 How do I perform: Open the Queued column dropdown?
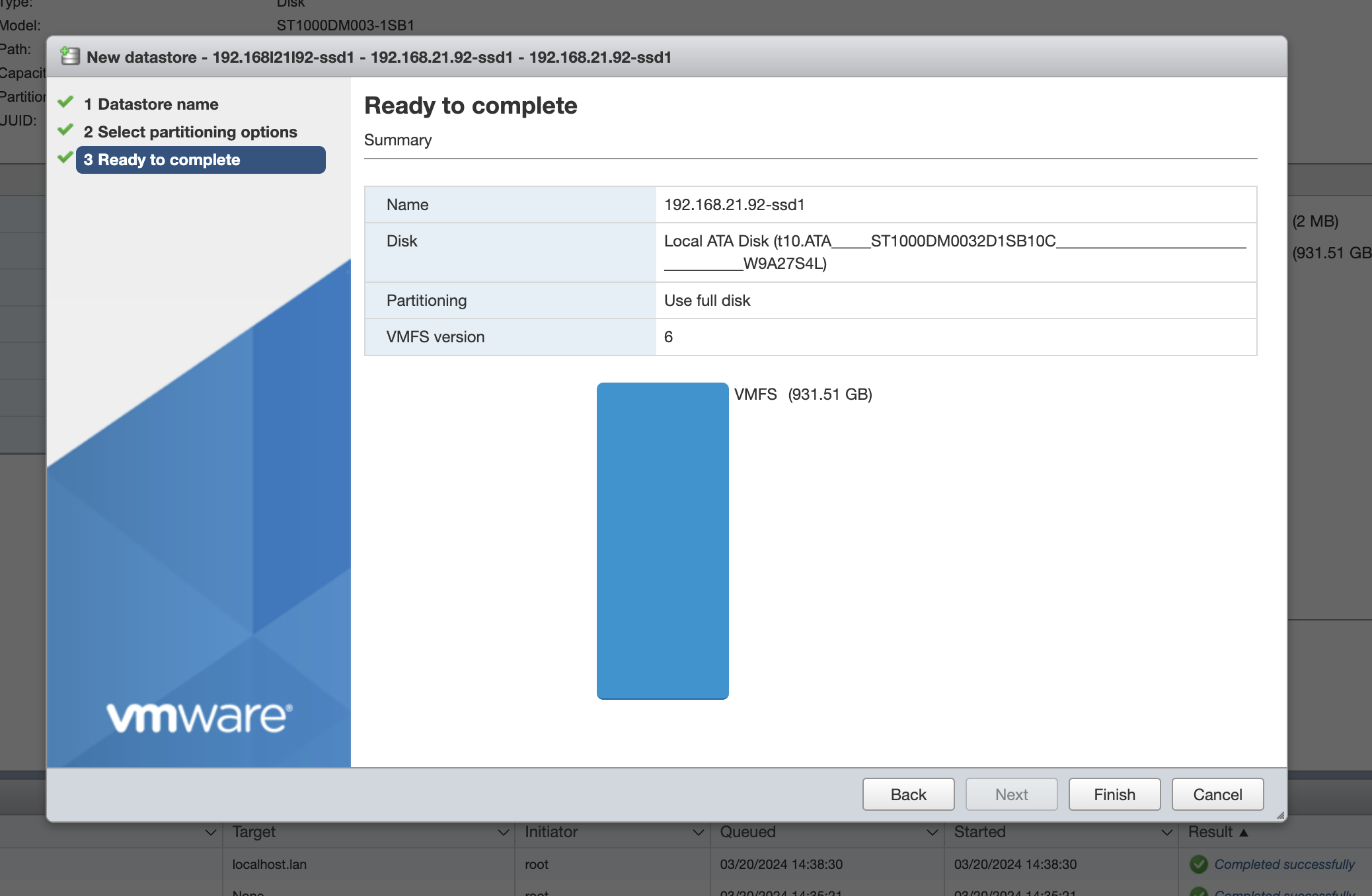coord(933,833)
